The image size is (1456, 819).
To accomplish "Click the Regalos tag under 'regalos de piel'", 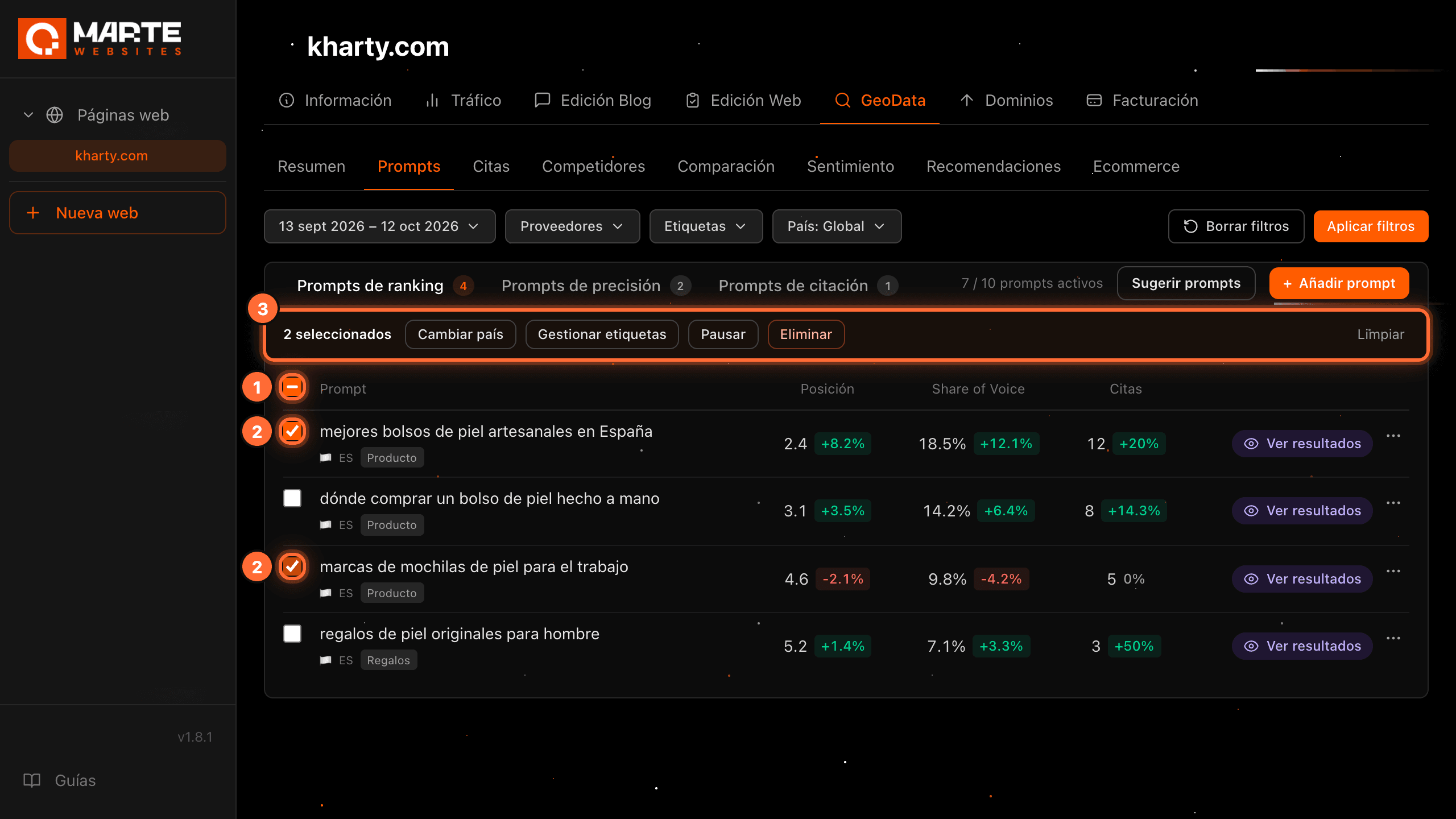I will click(388, 660).
